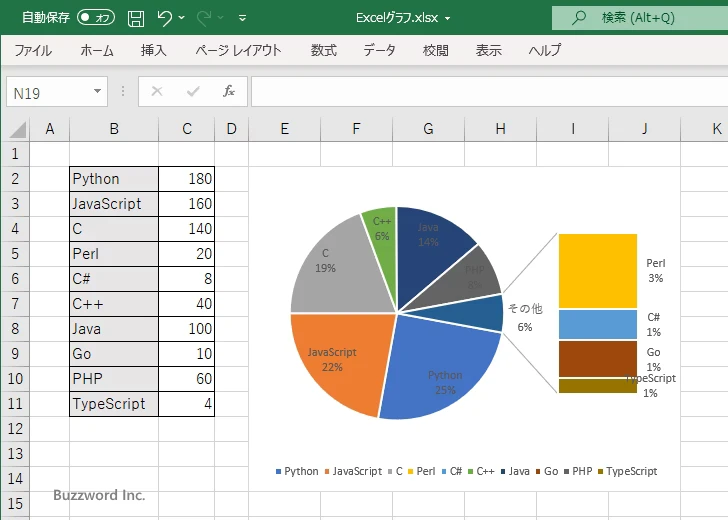Click the yellow Perl bar segment
This screenshot has height=520, width=728.
598,271
